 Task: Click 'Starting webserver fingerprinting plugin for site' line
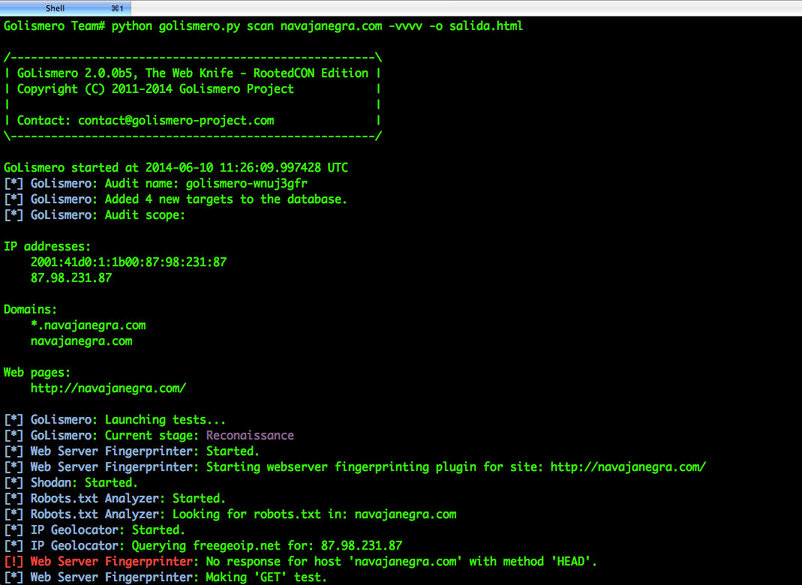pyautogui.click(x=355, y=467)
